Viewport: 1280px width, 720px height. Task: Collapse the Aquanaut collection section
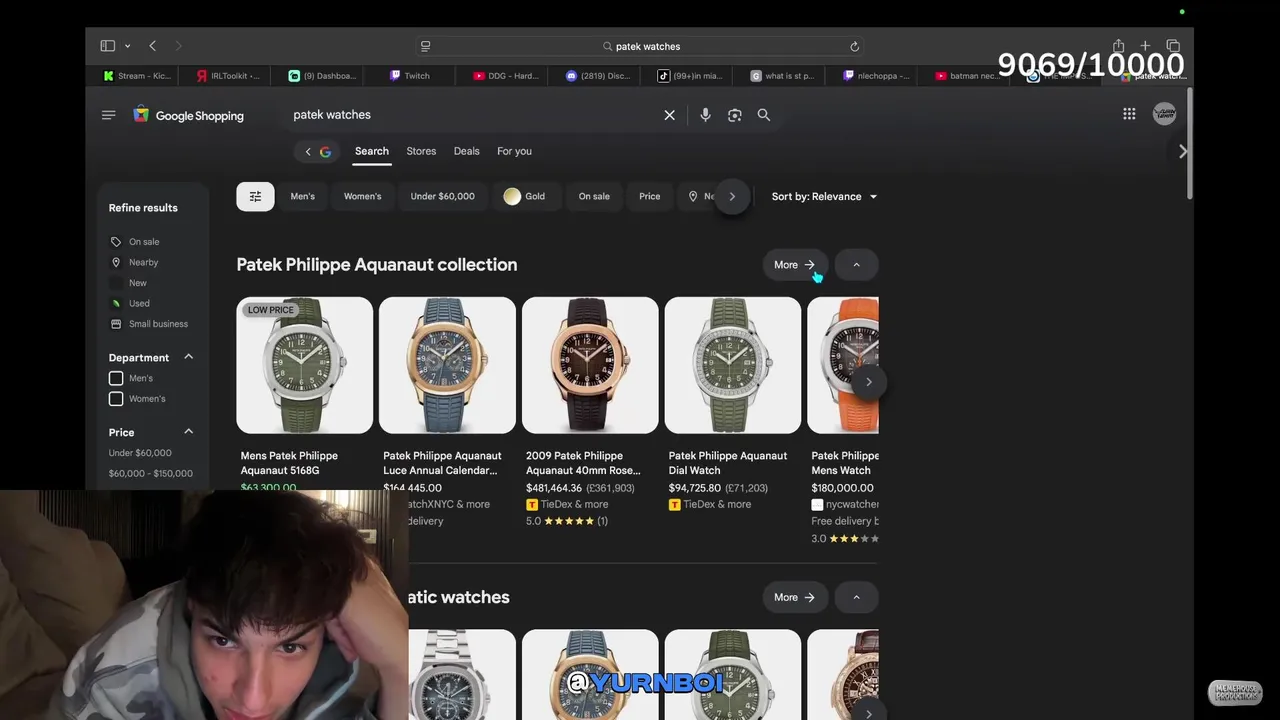click(x=856, y=265)
